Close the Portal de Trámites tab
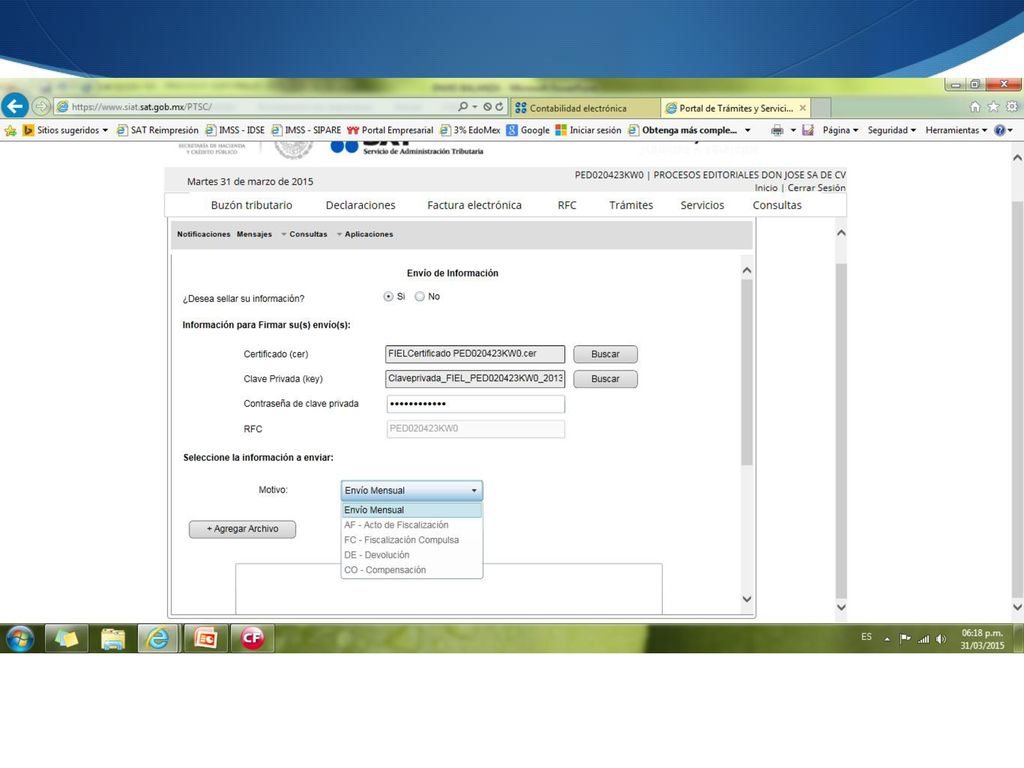1024x768 pixels. [803, 108]
